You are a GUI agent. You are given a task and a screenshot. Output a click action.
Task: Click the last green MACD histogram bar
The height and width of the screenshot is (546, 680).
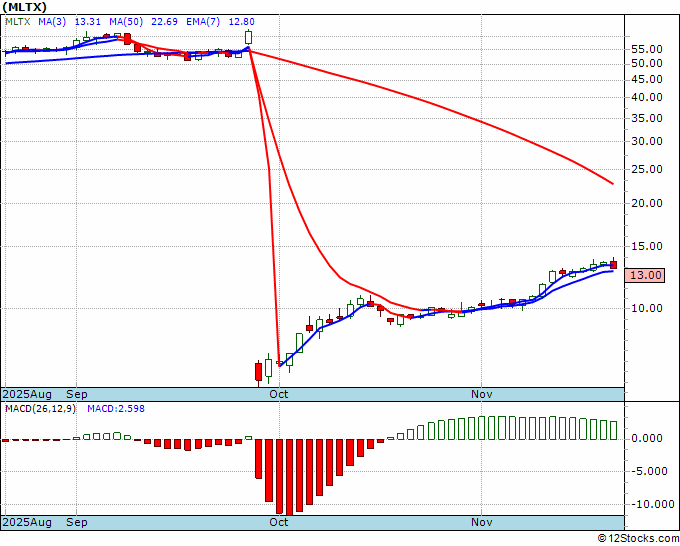click(613, 430)
